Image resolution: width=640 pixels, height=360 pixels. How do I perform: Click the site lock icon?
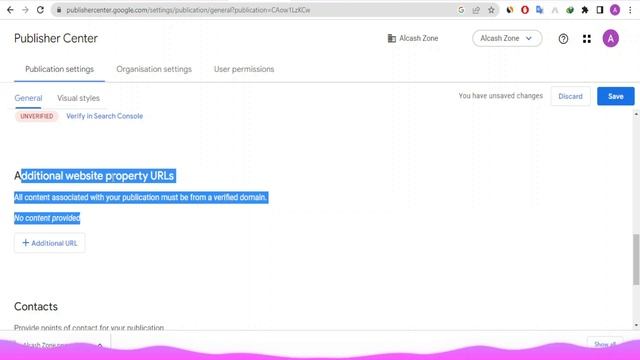point(59,10)
